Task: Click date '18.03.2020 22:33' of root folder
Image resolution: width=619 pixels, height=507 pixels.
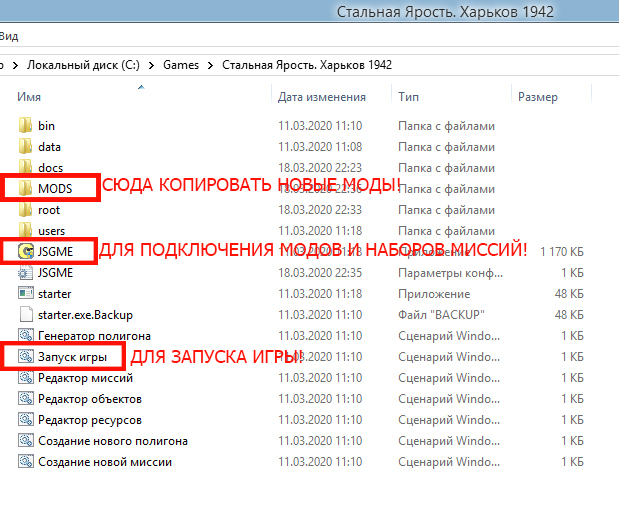Action: [320, 210]
